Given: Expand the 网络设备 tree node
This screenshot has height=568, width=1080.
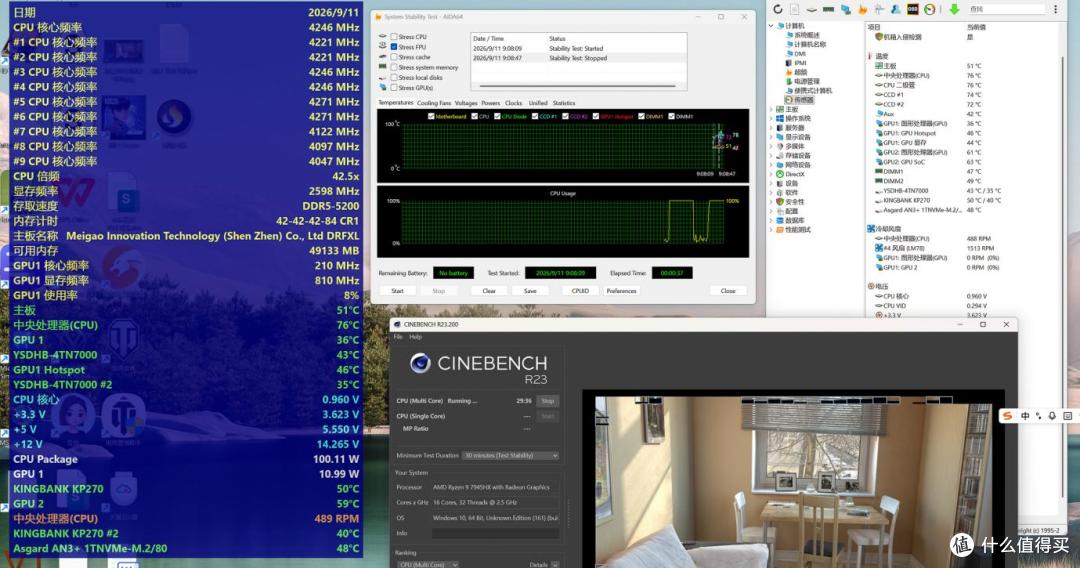Looking at the screenshot, I should point(771,165).
